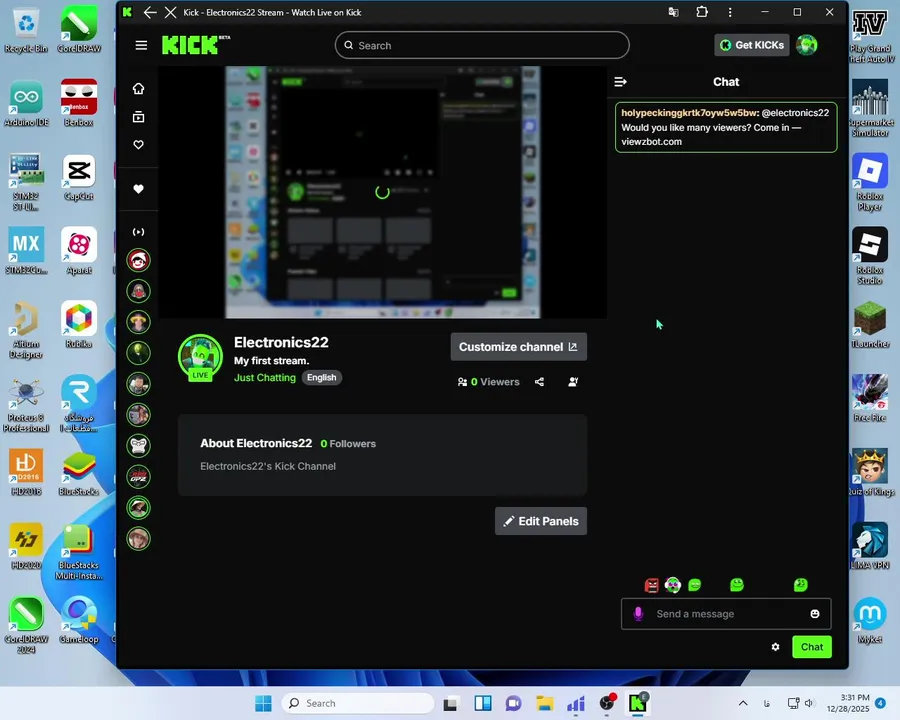Click the filled white heart sidebar icon
900x720 pixels.
[138, 189]
